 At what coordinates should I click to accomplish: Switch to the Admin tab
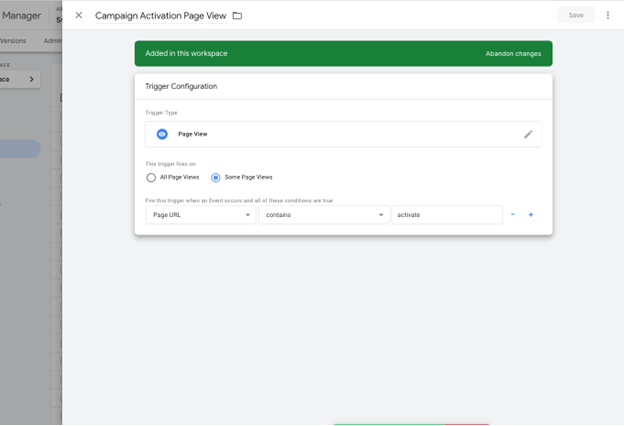(52, 41)
